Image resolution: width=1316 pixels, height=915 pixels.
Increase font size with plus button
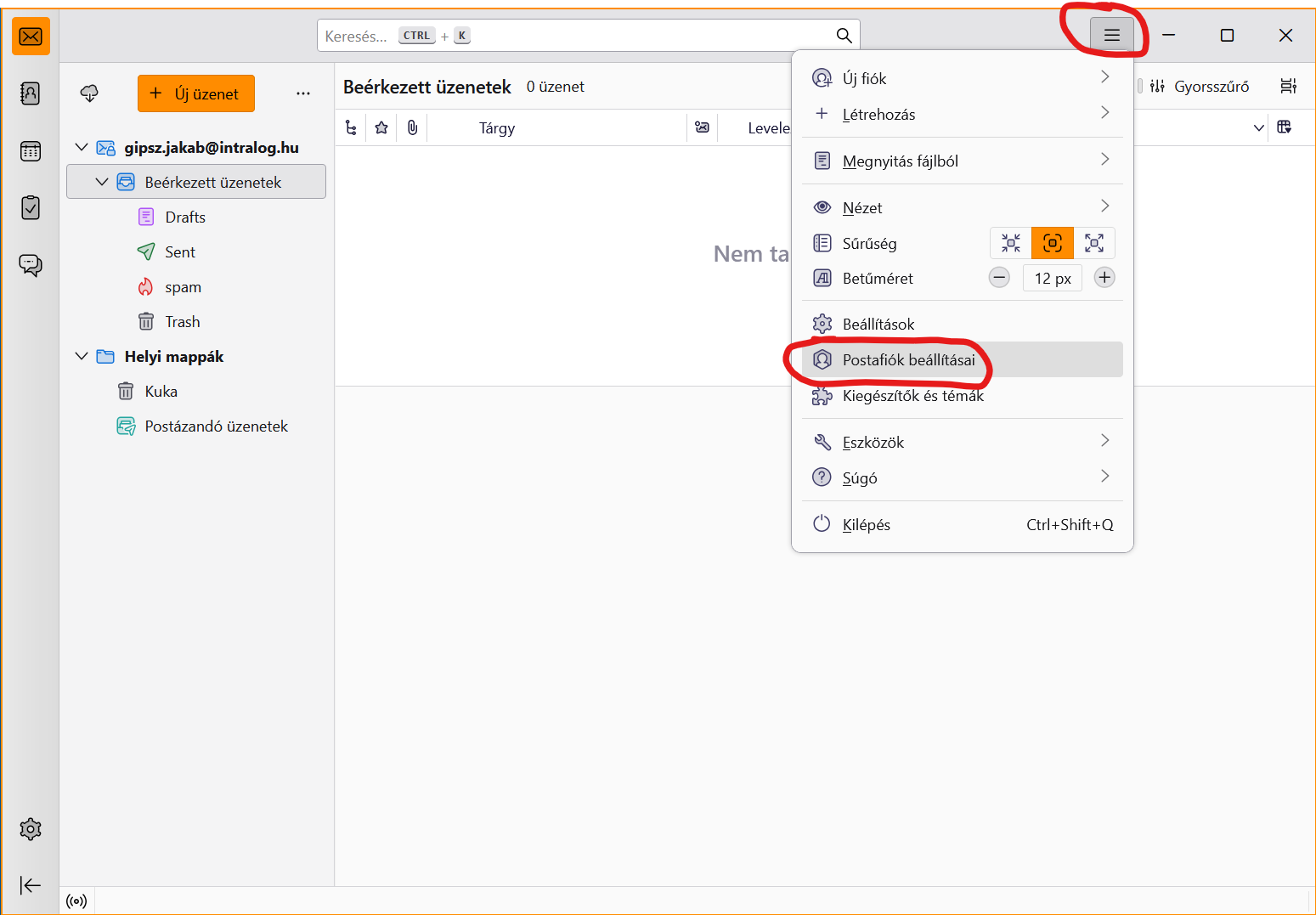1104,278
